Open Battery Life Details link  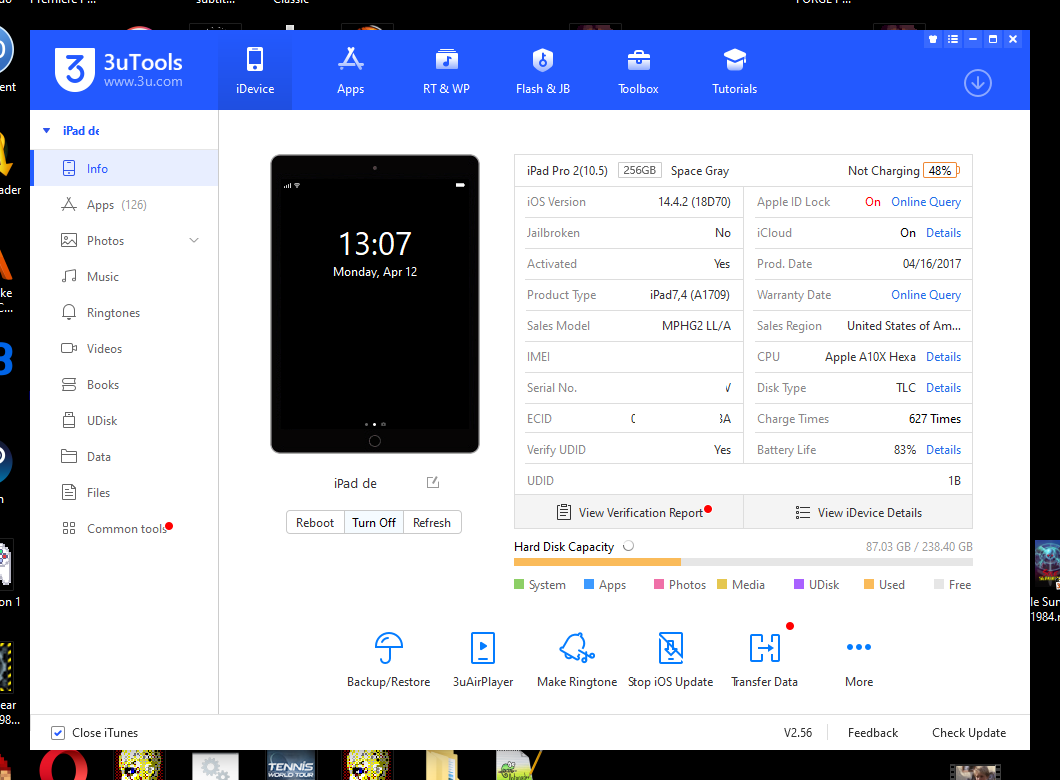(x=943, y=450)
